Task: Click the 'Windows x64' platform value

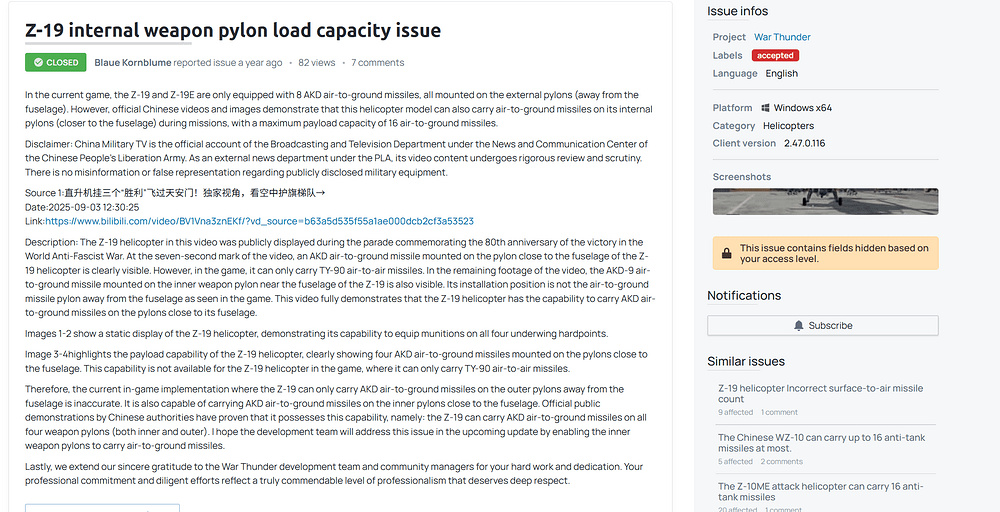Action: pyautogui.click(x=802, y=108)
